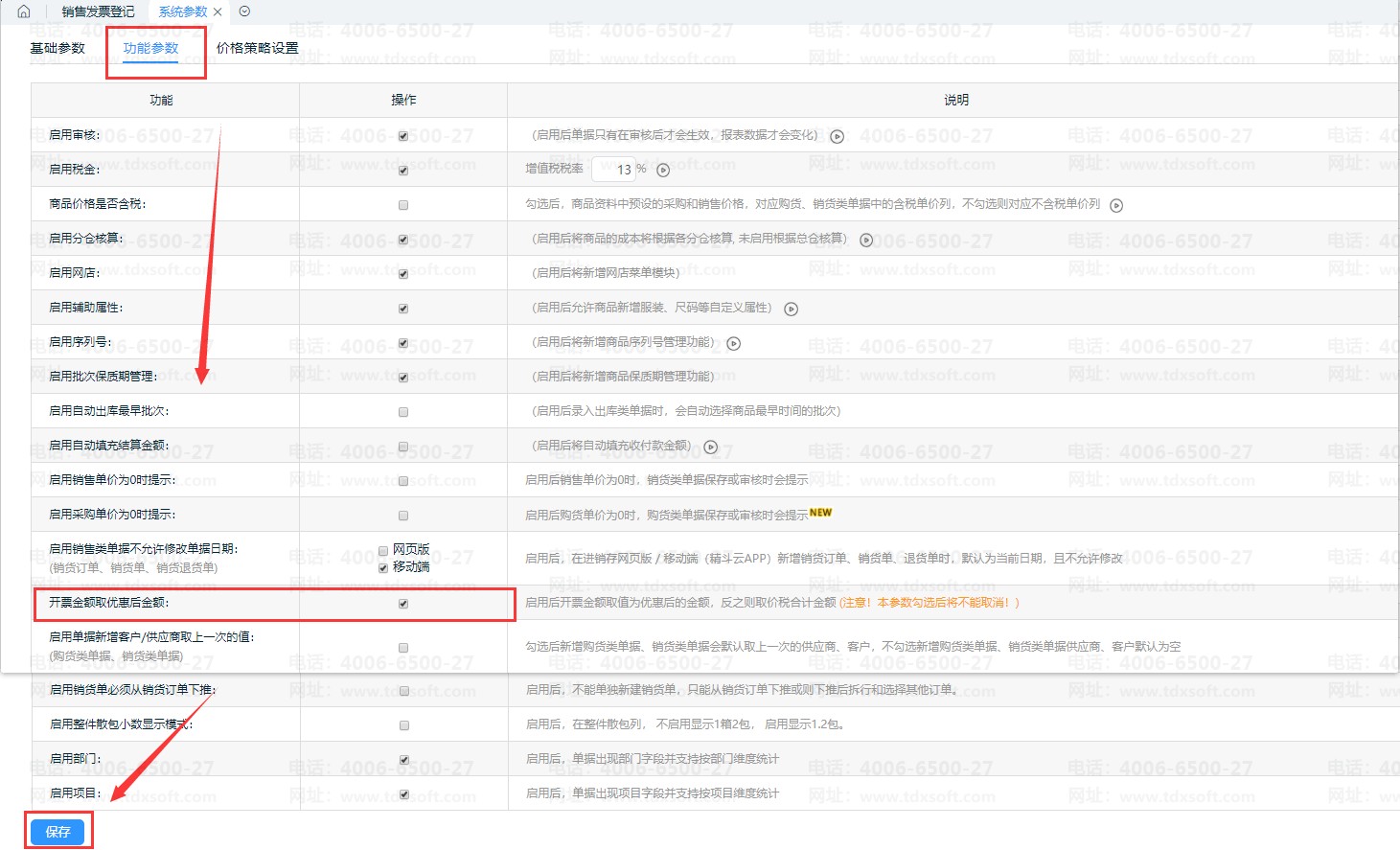Play the tutorial for 启用自动填充结算金额
This screenshot has height=850, width=1400.
[x=711, y=447]
